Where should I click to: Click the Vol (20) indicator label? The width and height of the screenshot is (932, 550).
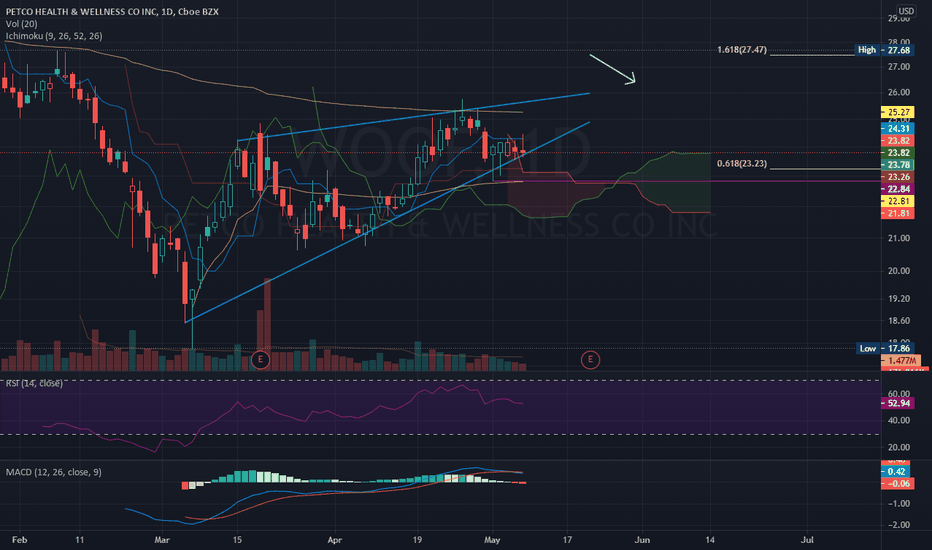point(21,24)
